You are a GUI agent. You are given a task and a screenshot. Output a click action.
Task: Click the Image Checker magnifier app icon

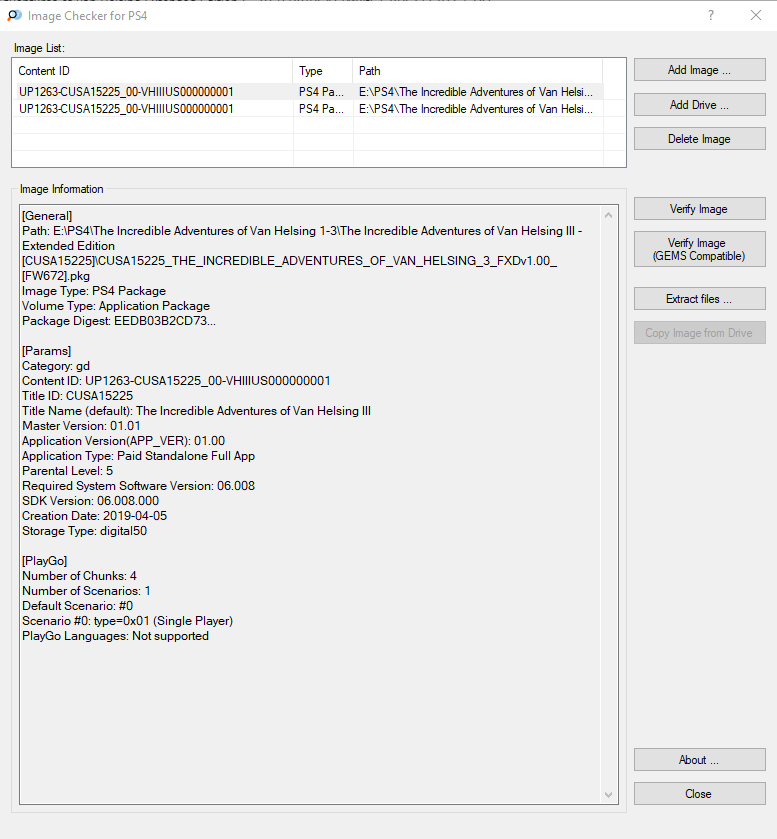click(x=14, y=16)
